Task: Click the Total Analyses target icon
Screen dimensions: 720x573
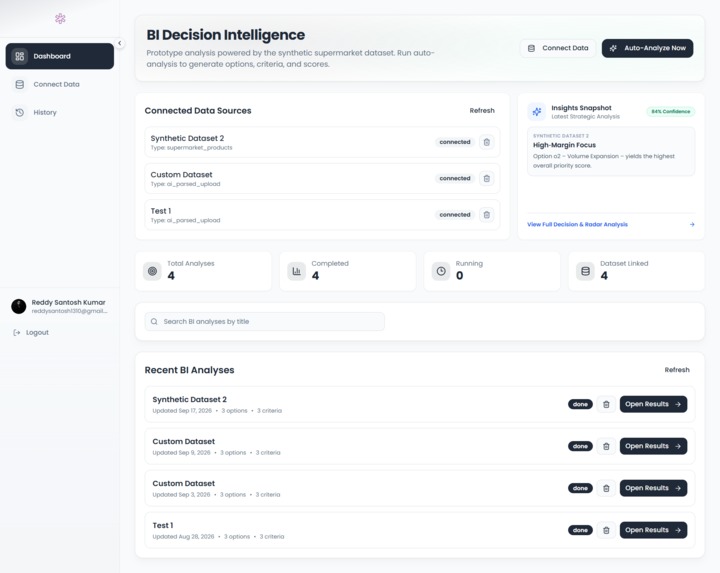Action: coord(152,271)
